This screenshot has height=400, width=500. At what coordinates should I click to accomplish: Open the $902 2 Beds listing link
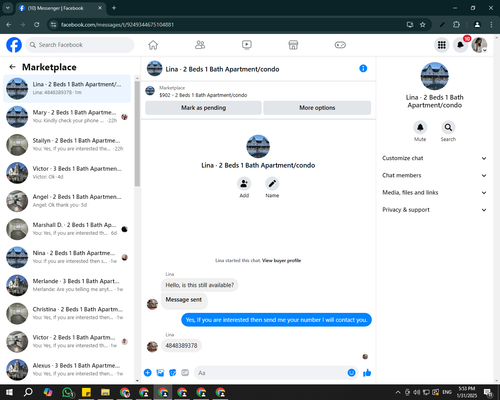click(x=203, y=95)
